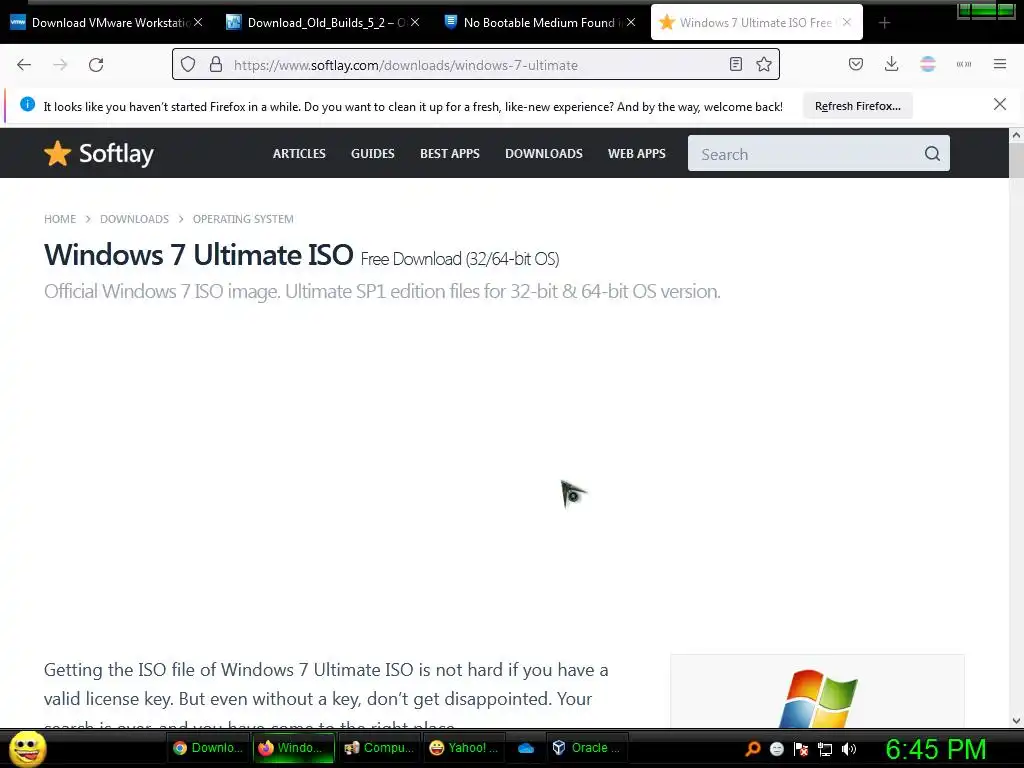Open the smiley Start button
This screenshot has height=768, width=1024.
[x=28, y=748]
